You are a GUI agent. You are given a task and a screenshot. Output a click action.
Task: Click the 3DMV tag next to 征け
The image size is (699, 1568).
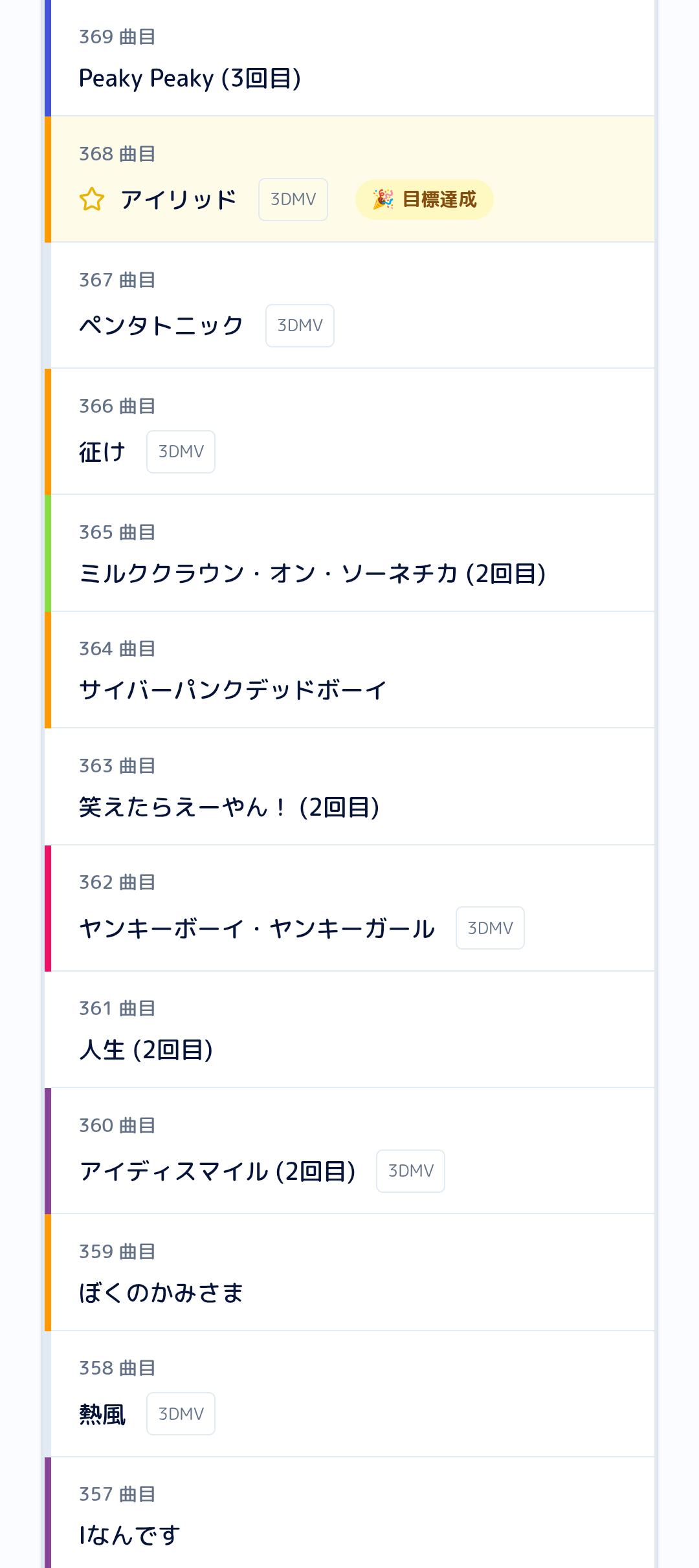(181, 452)
